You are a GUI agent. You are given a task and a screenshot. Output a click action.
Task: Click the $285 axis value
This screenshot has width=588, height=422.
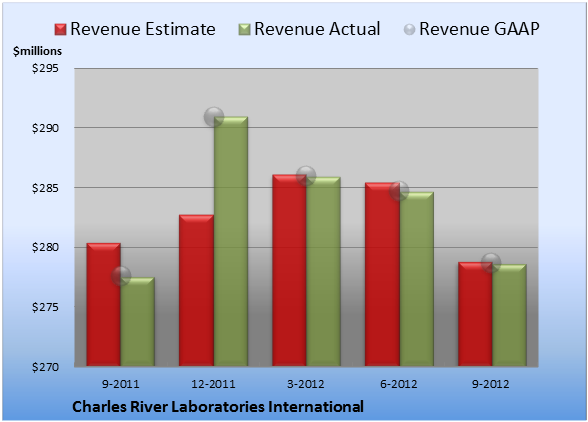click(45, 188)
